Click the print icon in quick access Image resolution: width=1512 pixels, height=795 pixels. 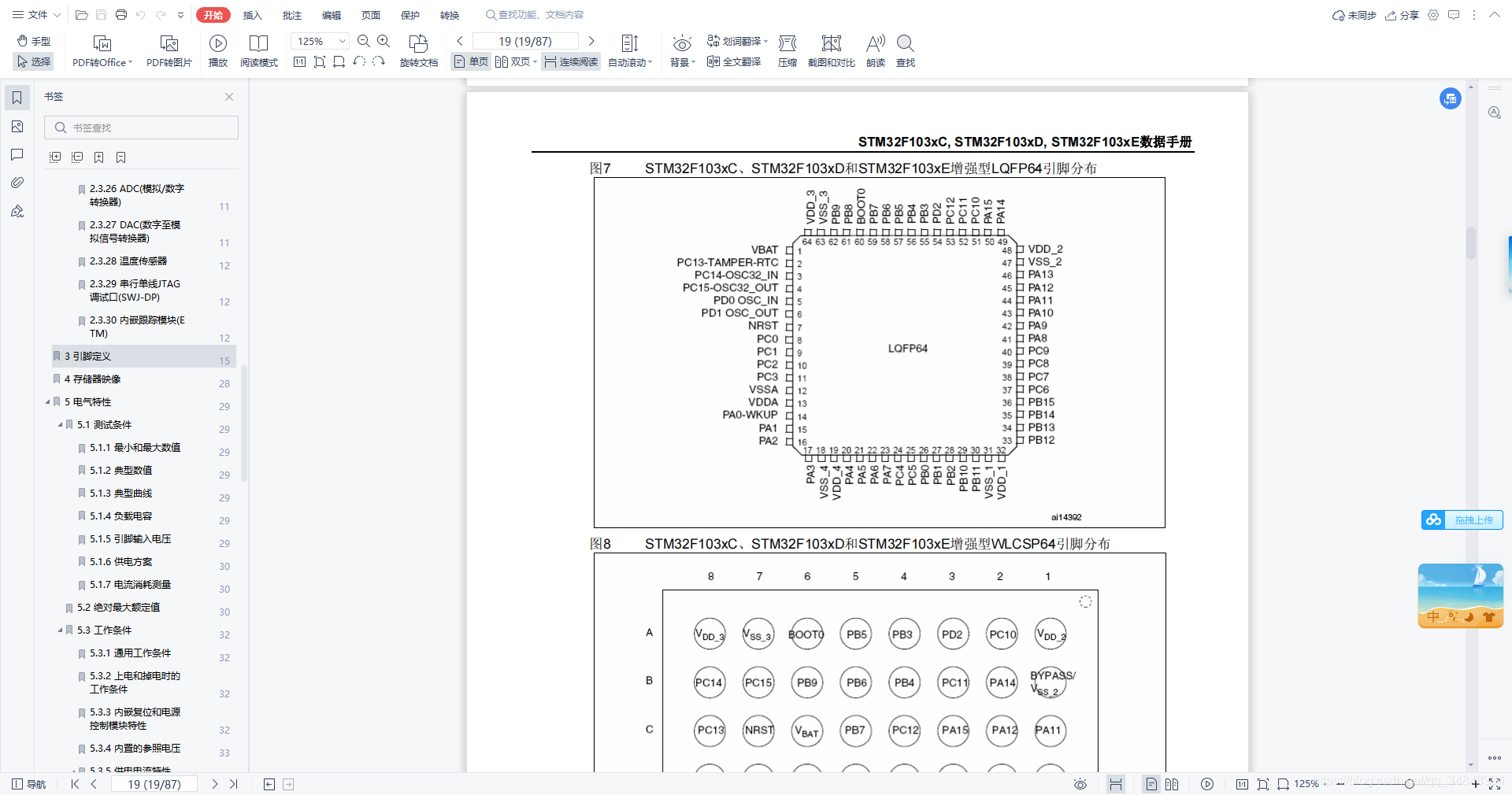click(121, 15)
